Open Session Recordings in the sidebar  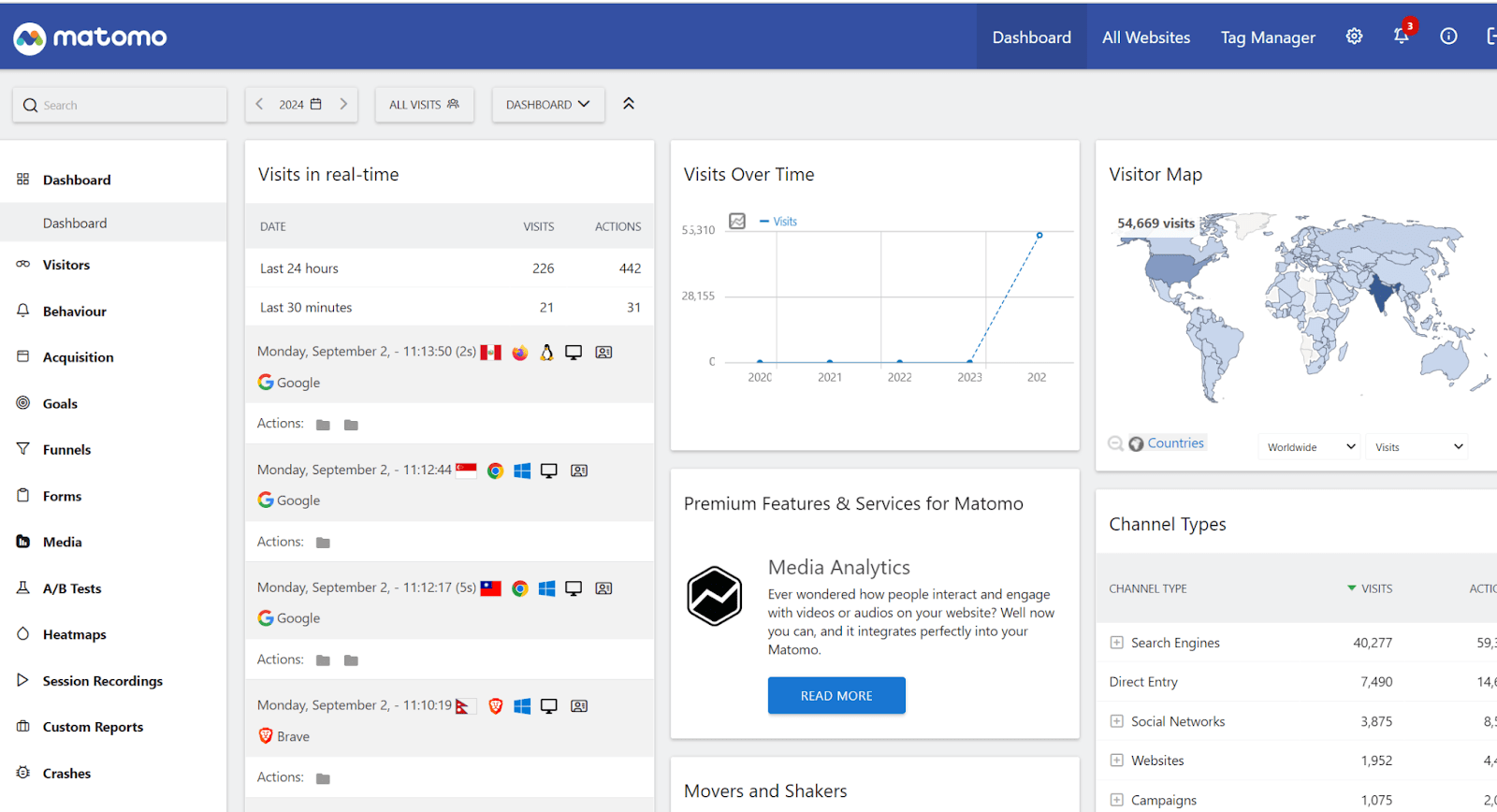tap(103, 681)
